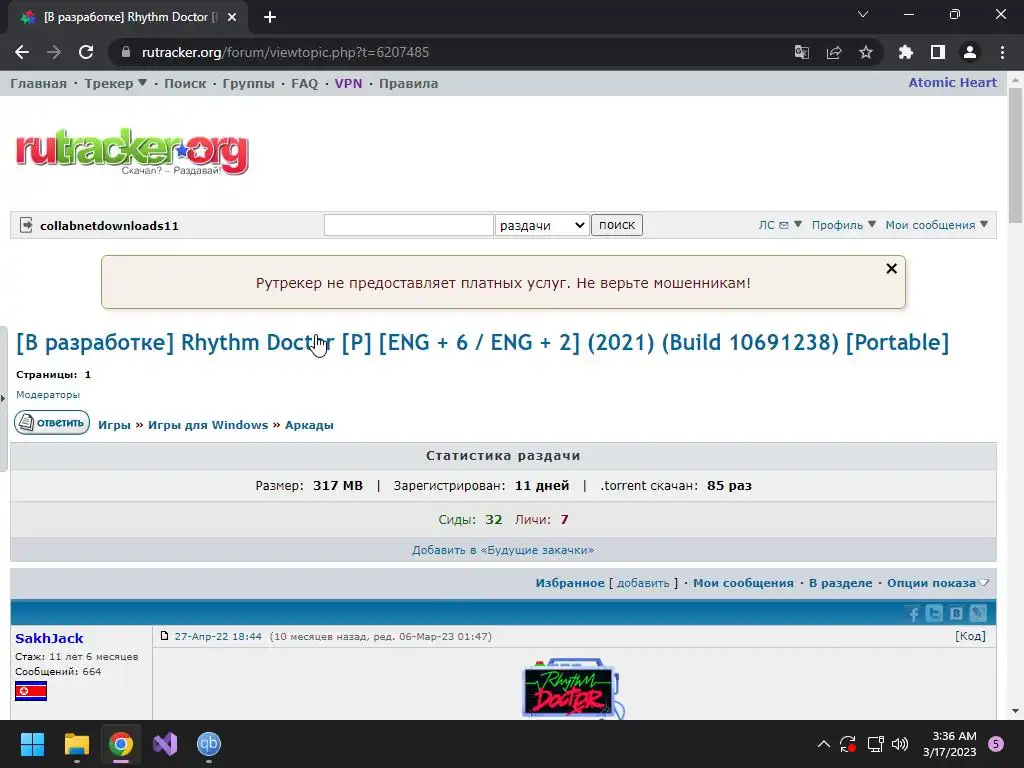Viewport: 1024px width, 768px height.
Task: Open a new browser tab
Action: pos(270,17)
